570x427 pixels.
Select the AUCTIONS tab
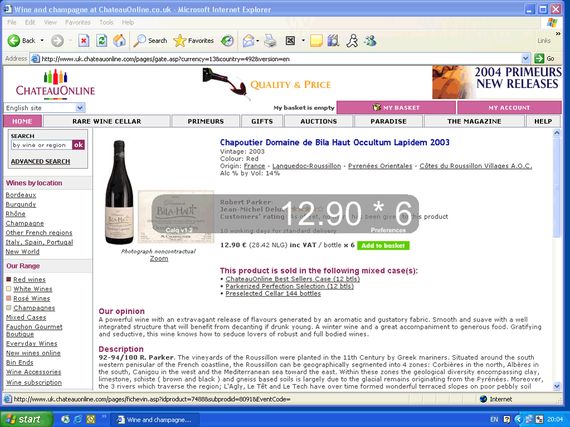click(x=318, y=121)
